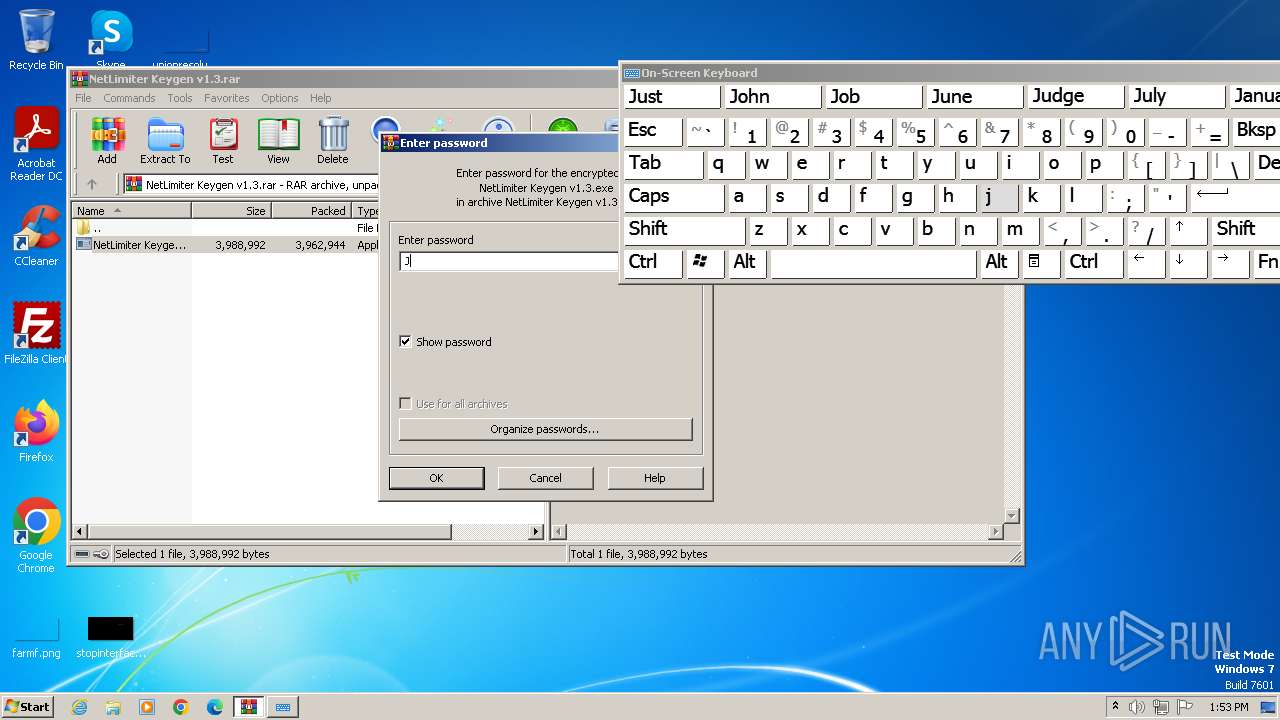1280x720 pixels.
Task: Open the Skype desktop shortcut
Action: point(110,40)
